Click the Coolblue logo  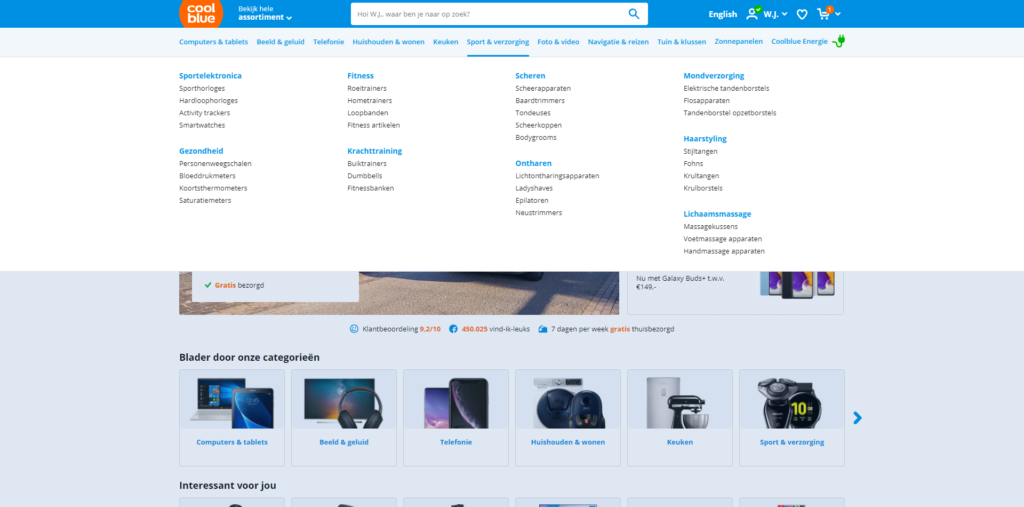click(x=201, y=13)
